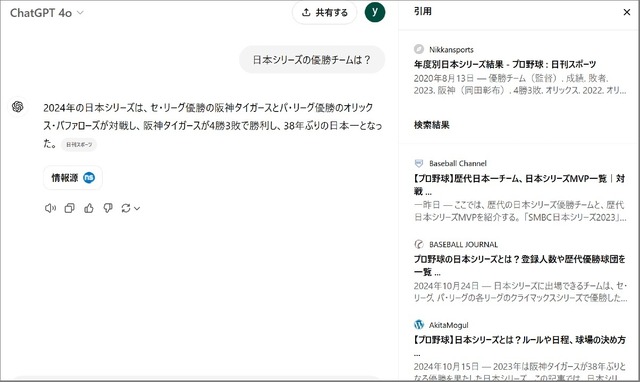Click the response text starting 2024年の日本シリーズは
640x382 pixels.
point(213,125)
